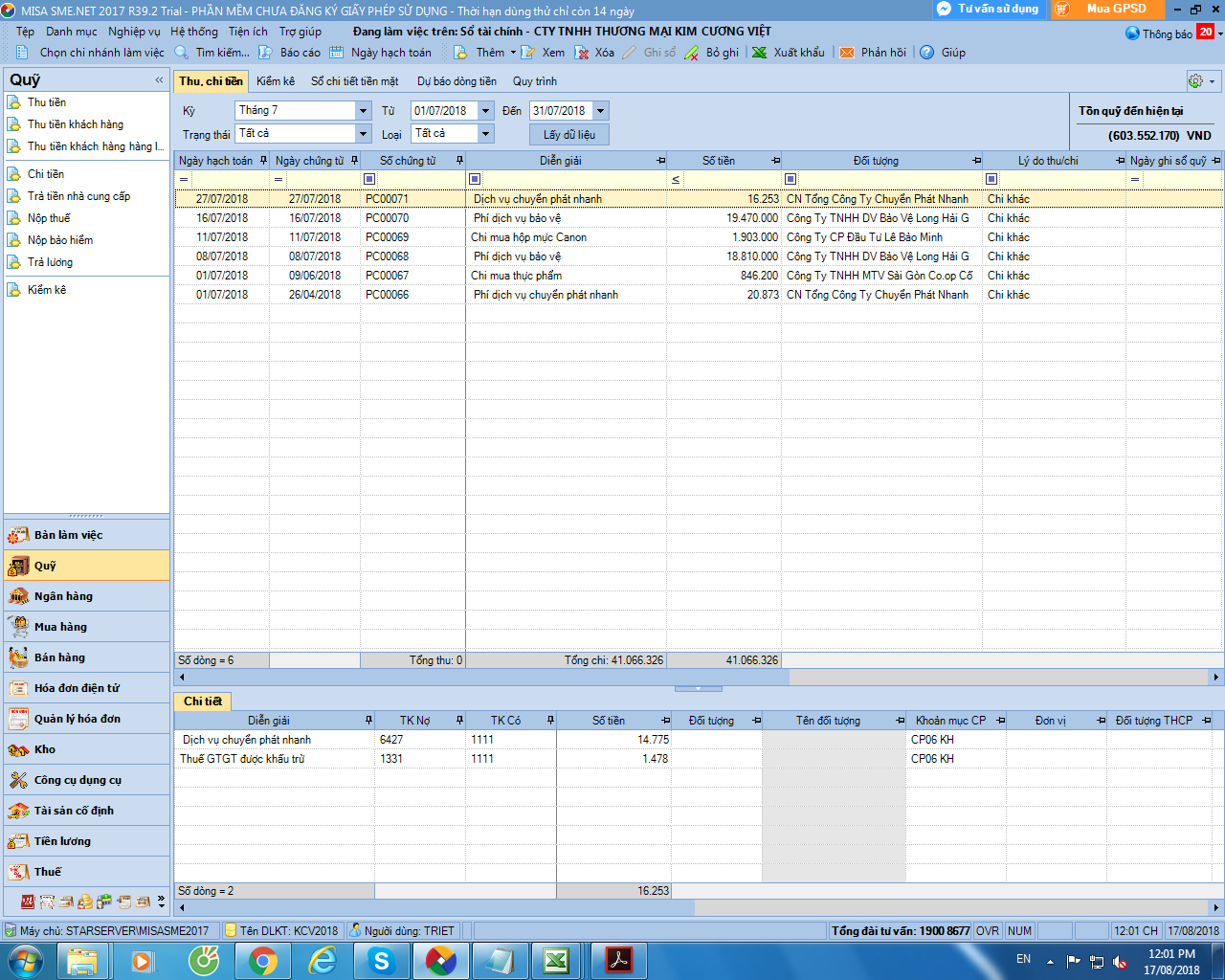Viewport: 1225px width, 980px height.
Task: Open the Danh mục menu
Action: (x=72, y=32)
